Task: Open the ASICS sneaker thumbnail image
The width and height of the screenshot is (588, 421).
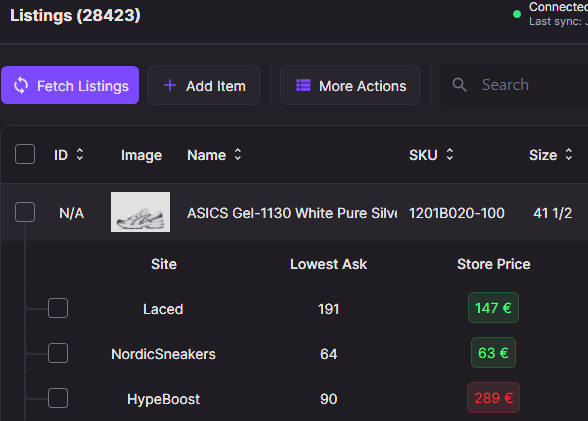Action: (x=140, y=212)
